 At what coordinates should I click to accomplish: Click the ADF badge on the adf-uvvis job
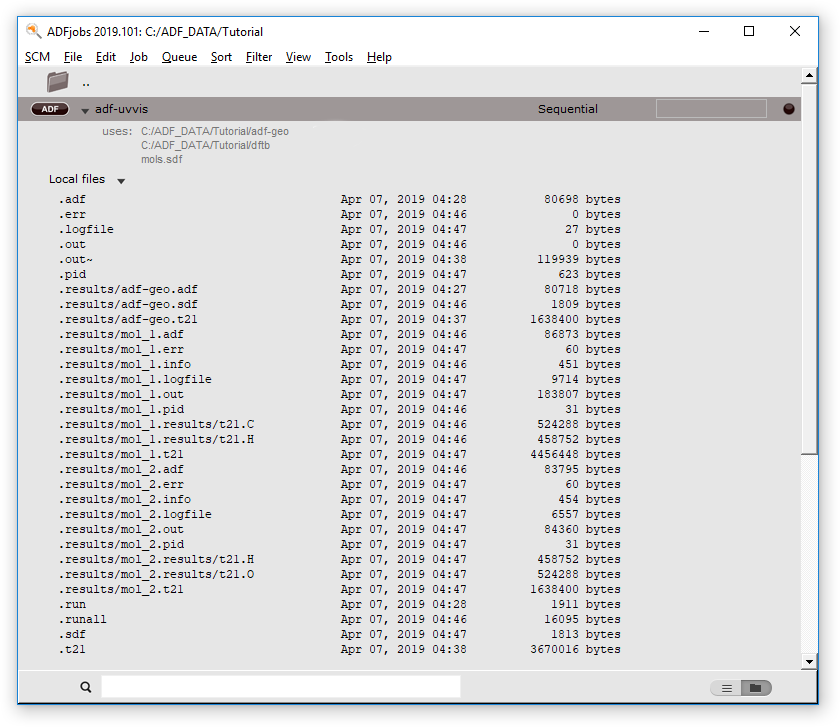(49, 109)
